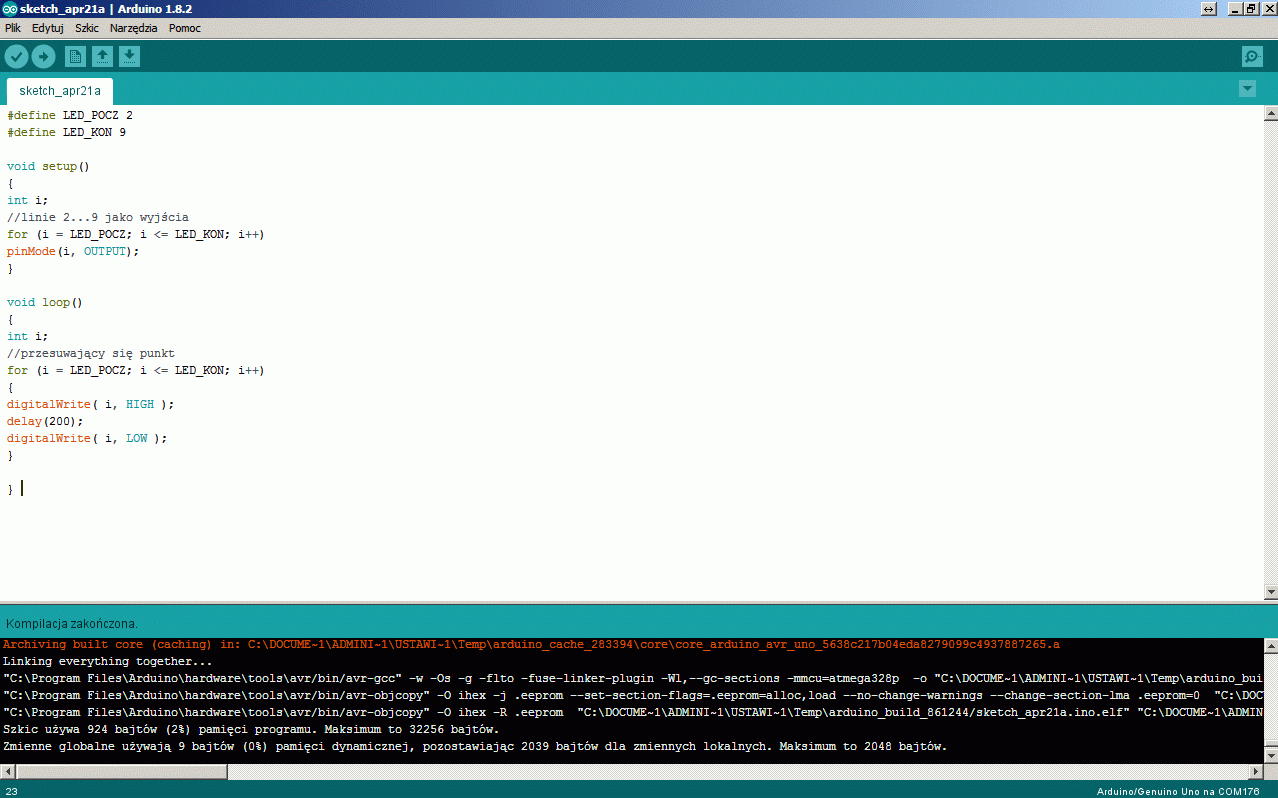Select the sketch_apr21a tab
Image resolution: width=1278 pixels, height=798 pixels.
(60, 90)
